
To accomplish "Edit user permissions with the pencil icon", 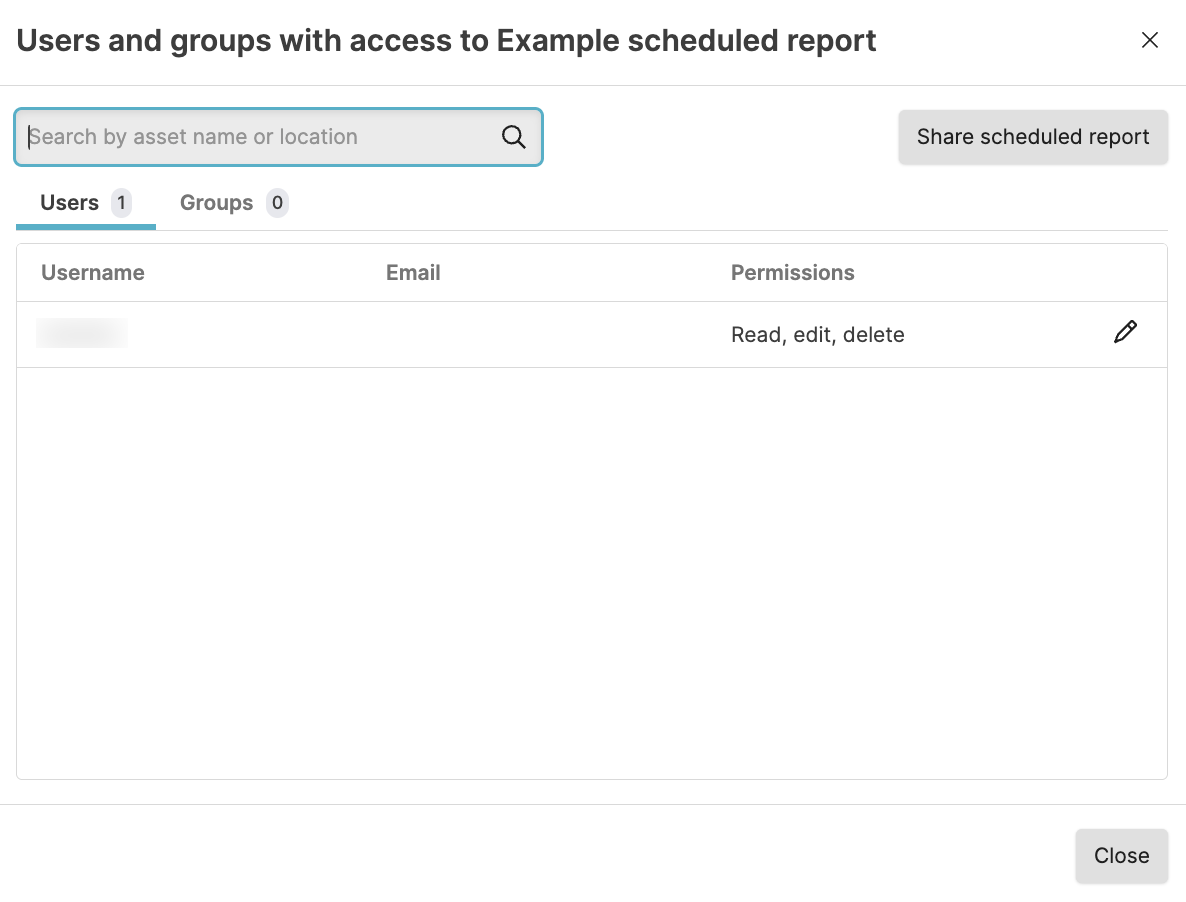I will (x=1125, y=333).
